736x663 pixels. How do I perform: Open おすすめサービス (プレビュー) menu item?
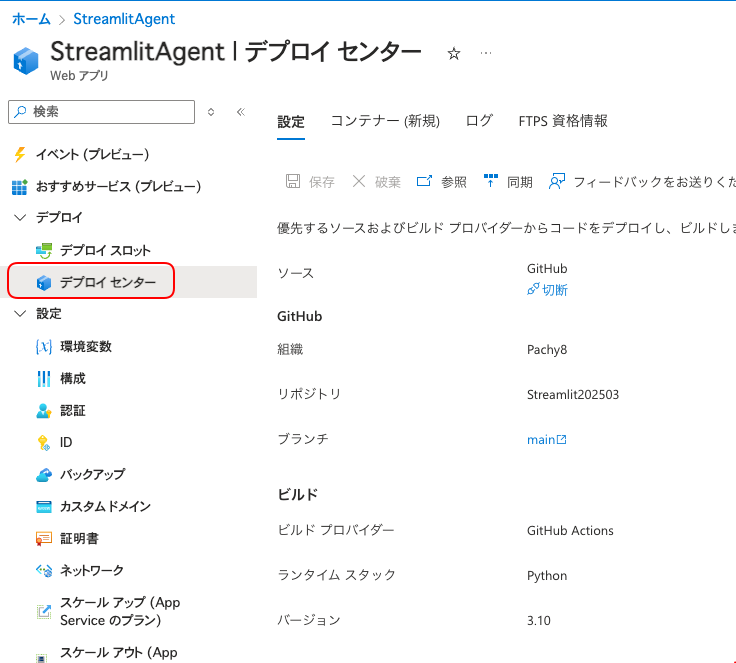pos(118,186)
